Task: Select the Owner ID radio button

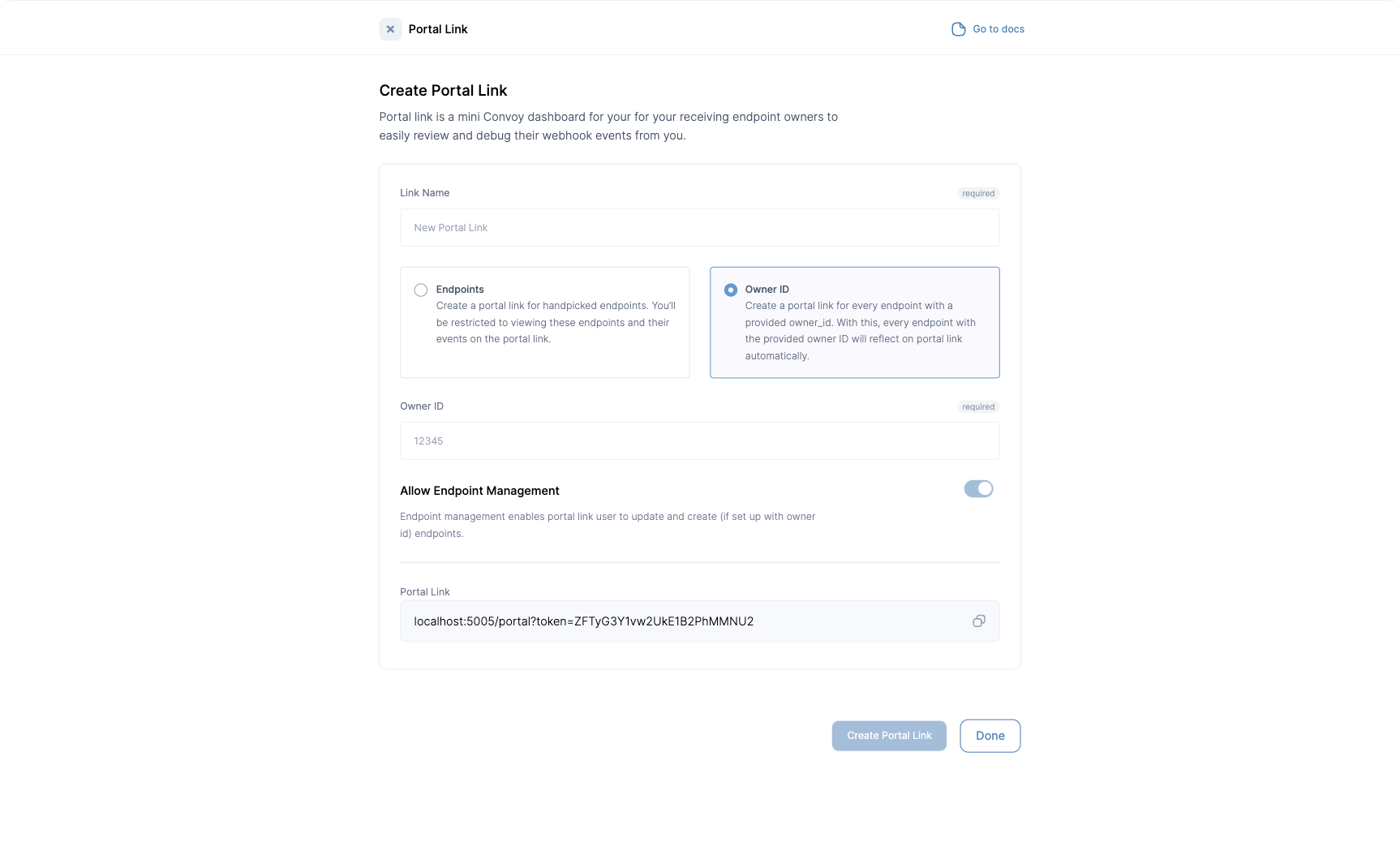Action: point(731,290)
